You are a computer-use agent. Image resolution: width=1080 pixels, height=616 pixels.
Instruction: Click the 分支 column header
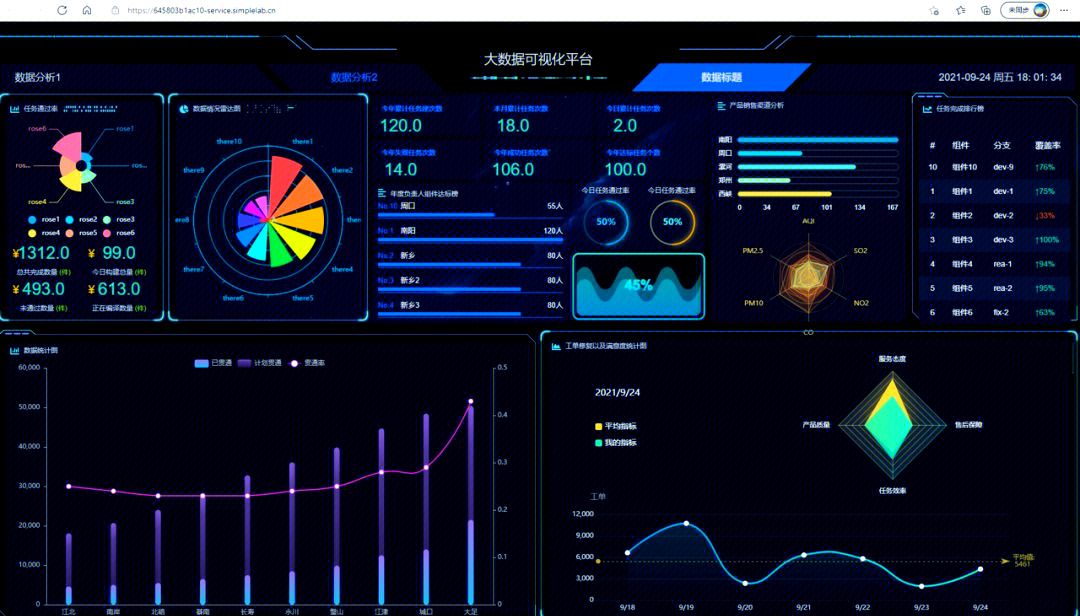pyautogui.click(x=1002, y=145)
